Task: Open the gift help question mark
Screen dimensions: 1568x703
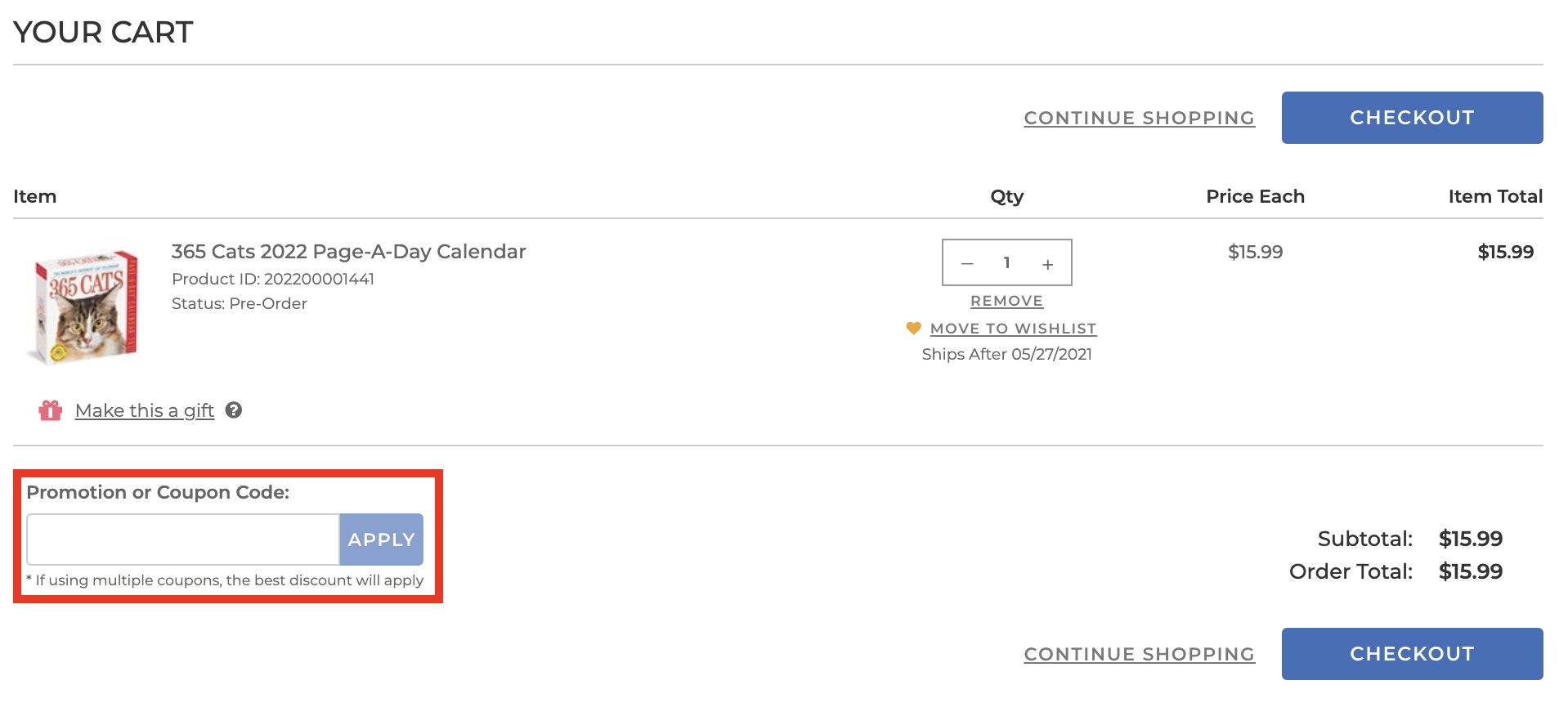Action: coord(234,410)
